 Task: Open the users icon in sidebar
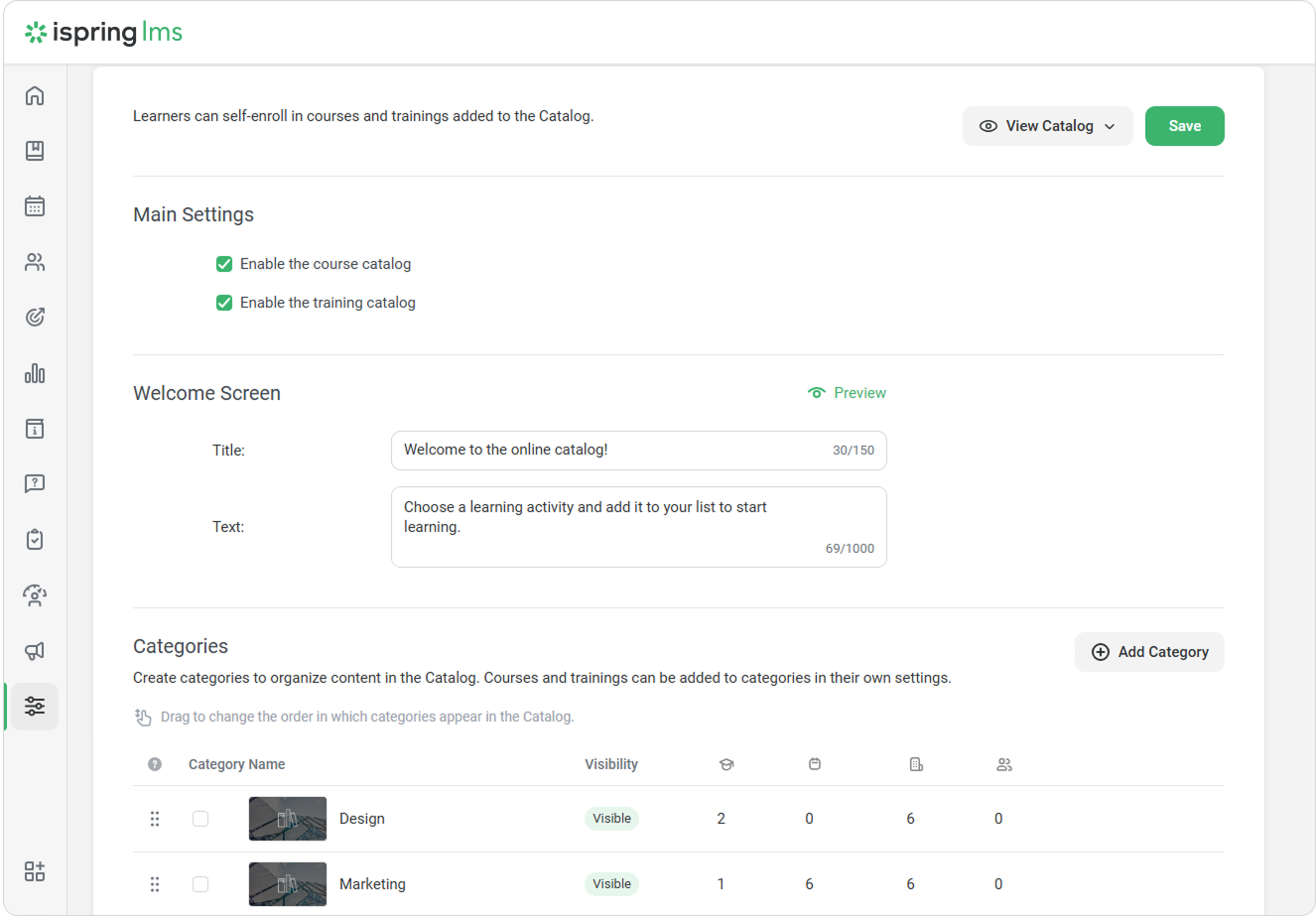35,262
